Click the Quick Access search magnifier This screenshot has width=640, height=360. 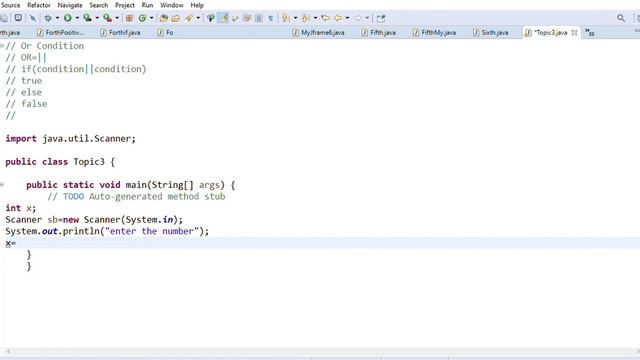click(621, 18)
